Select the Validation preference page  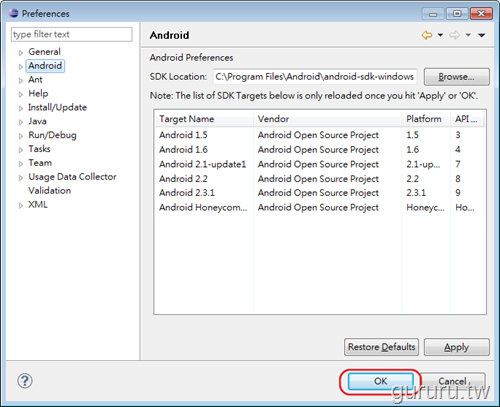coord(50,190)
